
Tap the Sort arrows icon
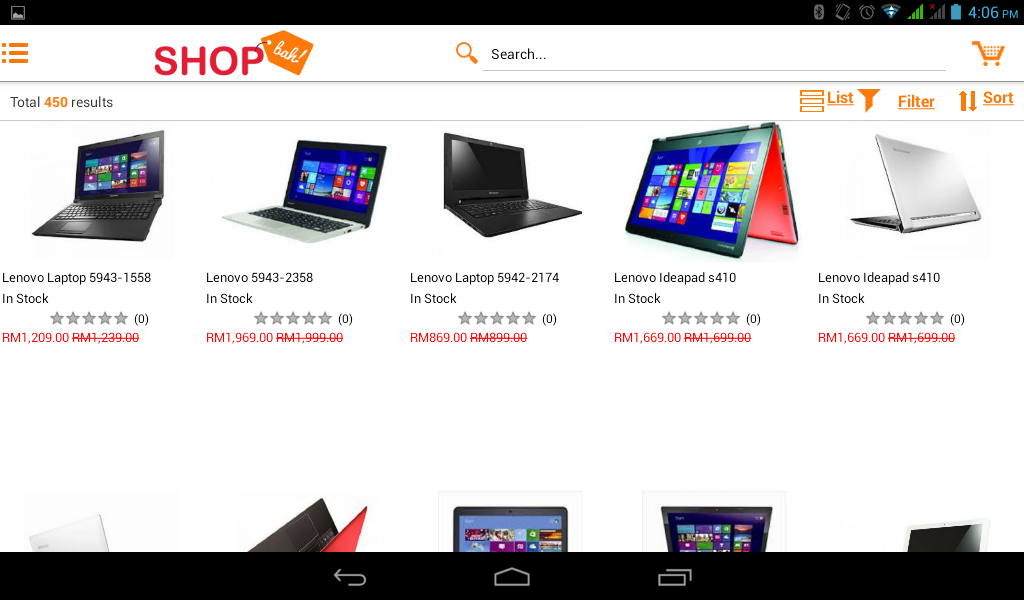(x=968, y=101)
